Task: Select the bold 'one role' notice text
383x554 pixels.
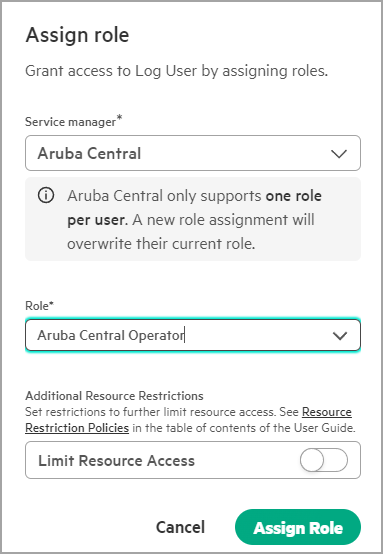Action: [294, 196]
